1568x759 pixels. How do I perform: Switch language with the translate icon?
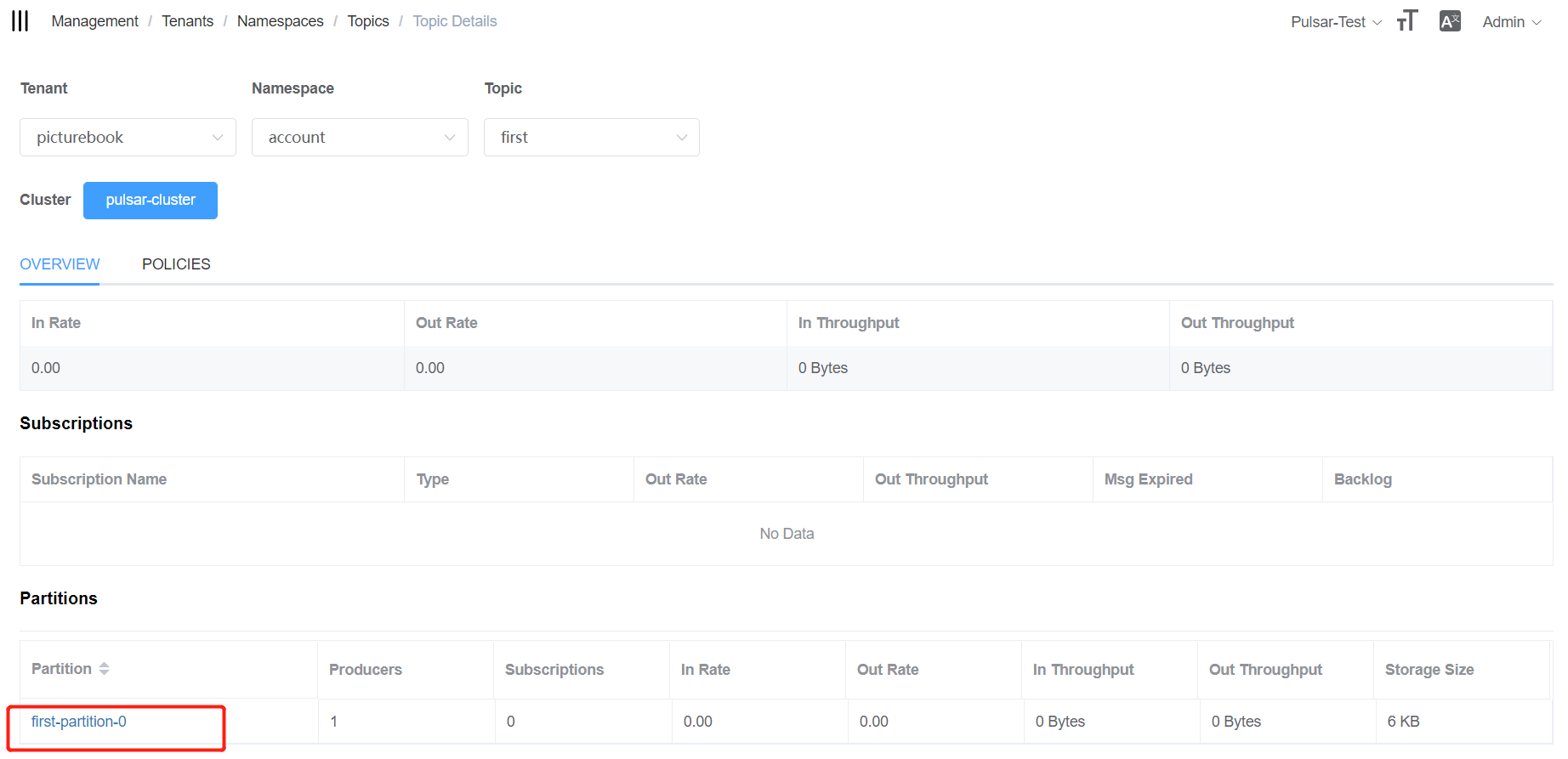1450,21
